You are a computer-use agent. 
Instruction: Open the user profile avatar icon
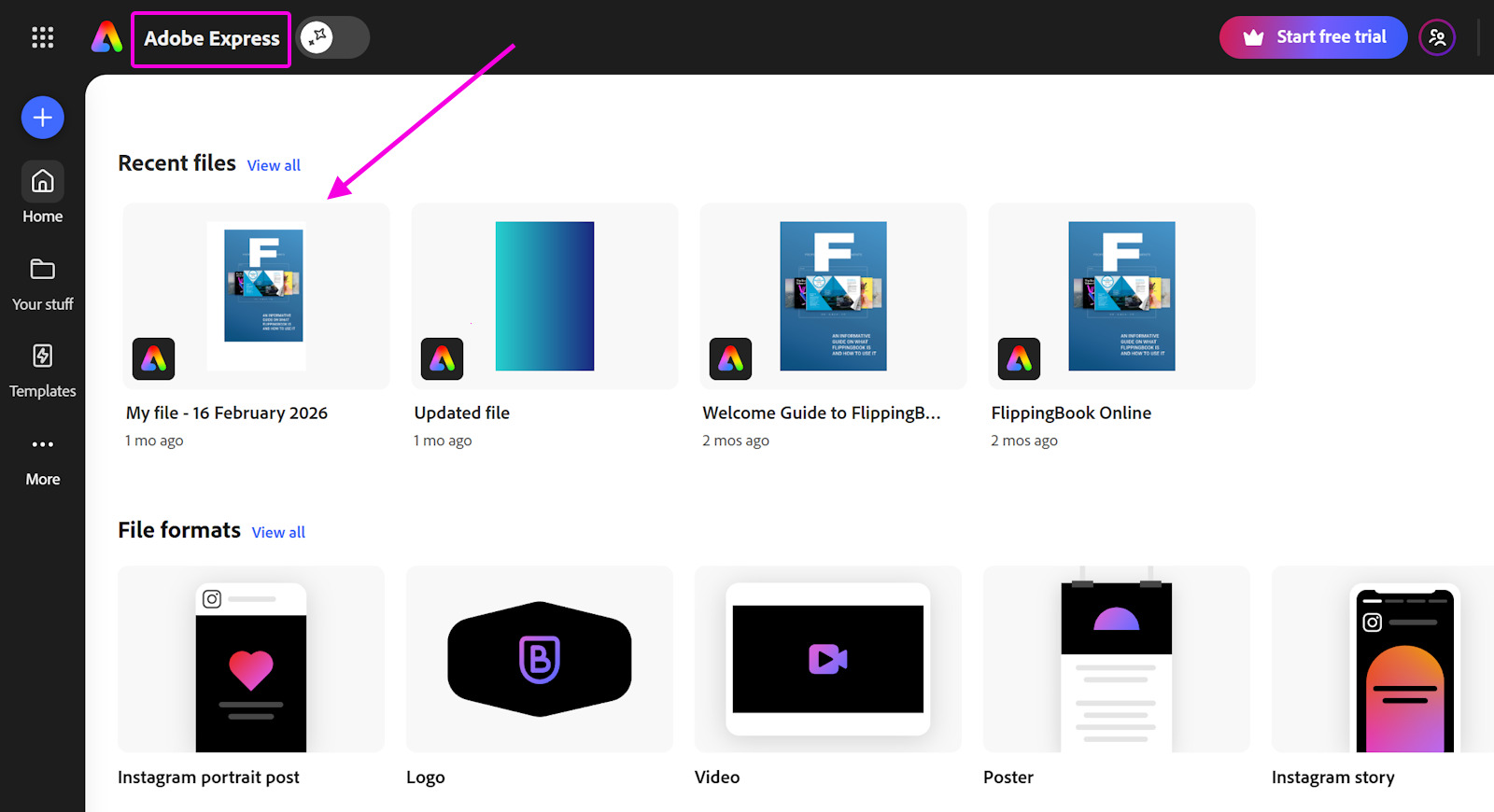coord(1436,37)
